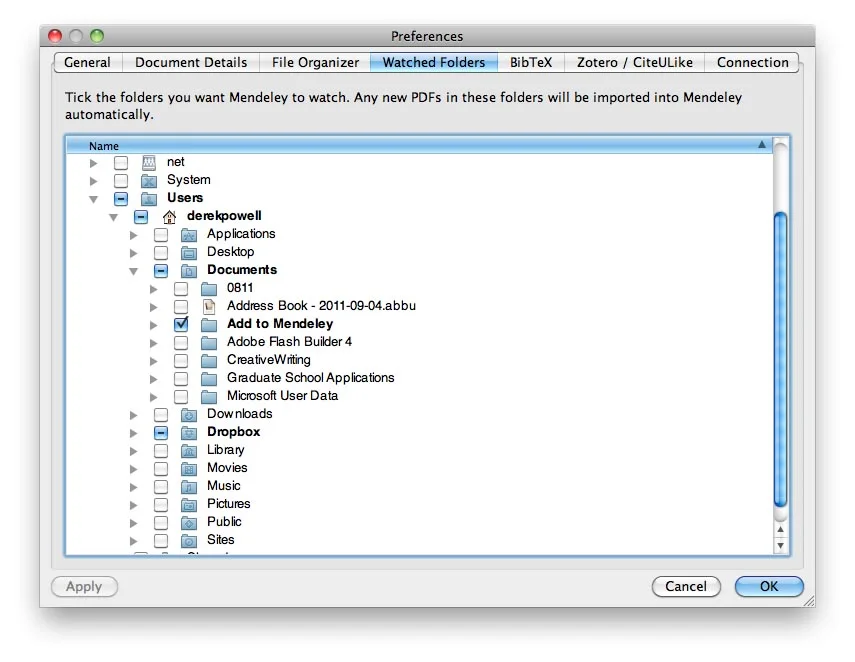Select the Watched Folders tab
The image size is (855, 662).
[x=434, y=62]
